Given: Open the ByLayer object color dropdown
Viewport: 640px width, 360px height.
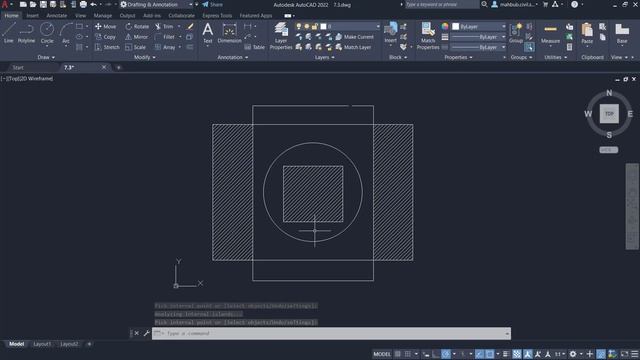Looking at the screenshot, I should 479,26.
